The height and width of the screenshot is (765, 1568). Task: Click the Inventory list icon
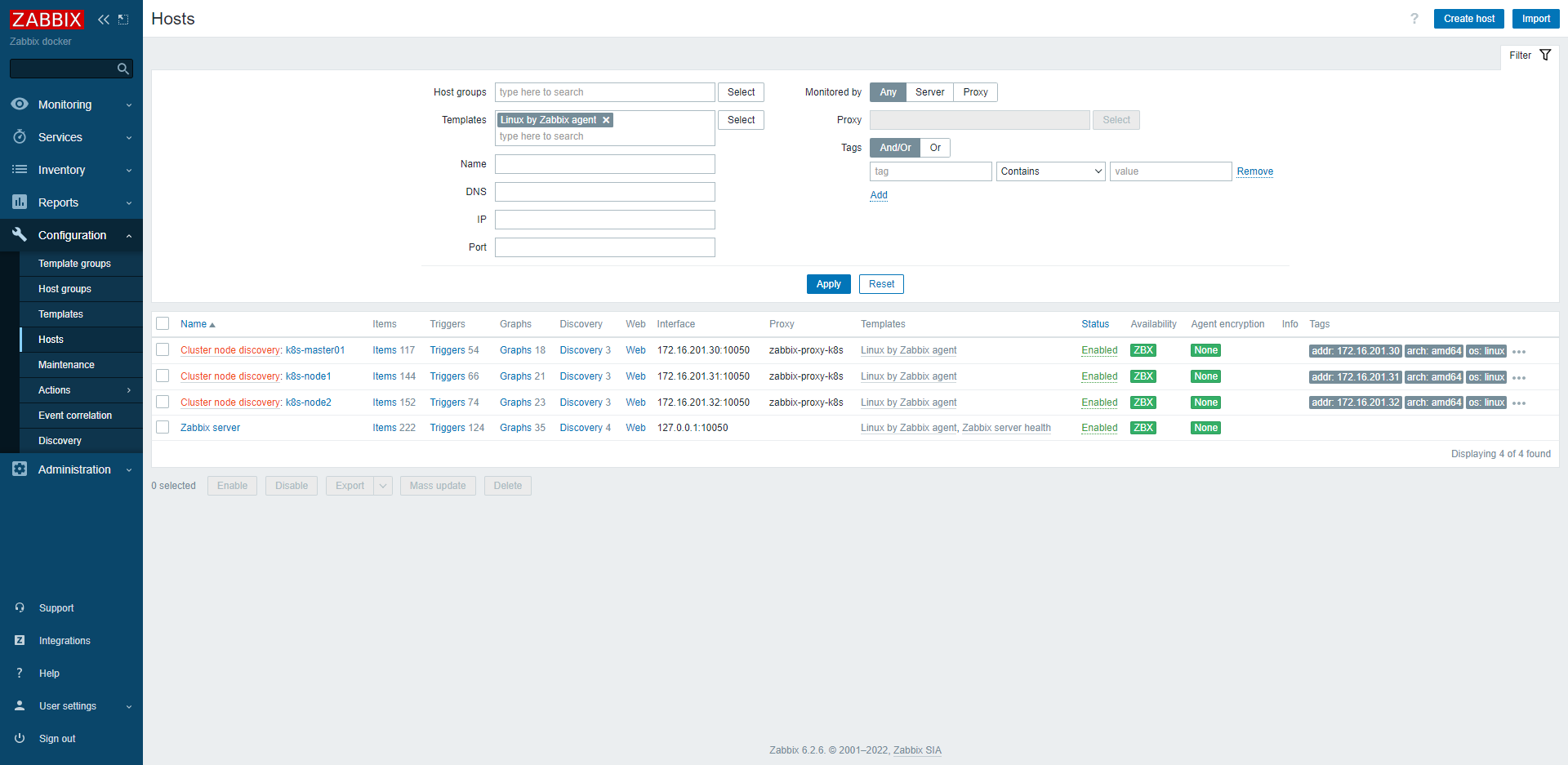tap(20, 169)
